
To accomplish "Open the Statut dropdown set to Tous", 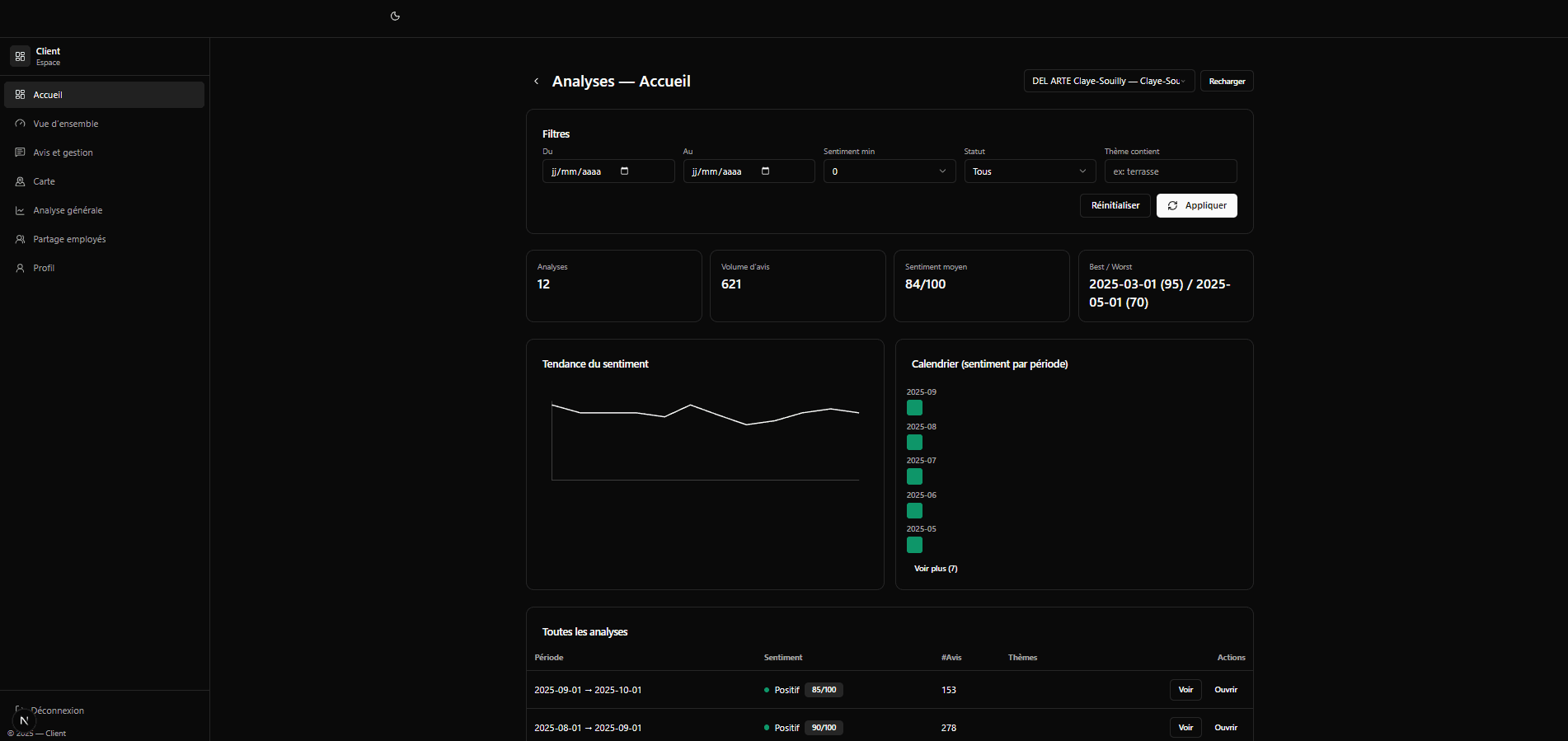I will tap(1029, 171).
